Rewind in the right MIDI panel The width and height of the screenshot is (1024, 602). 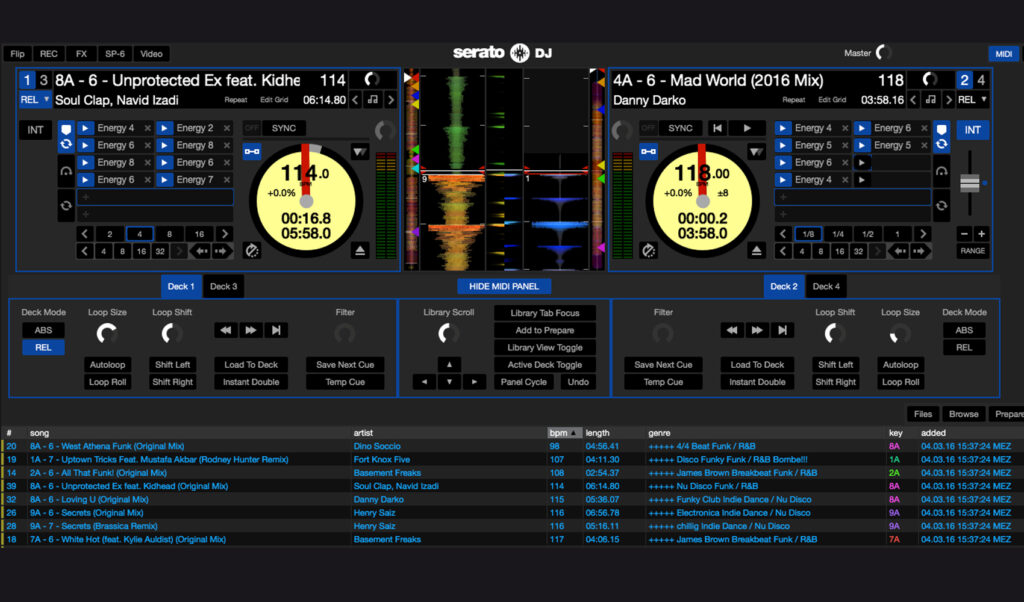(x=731, y=330)
